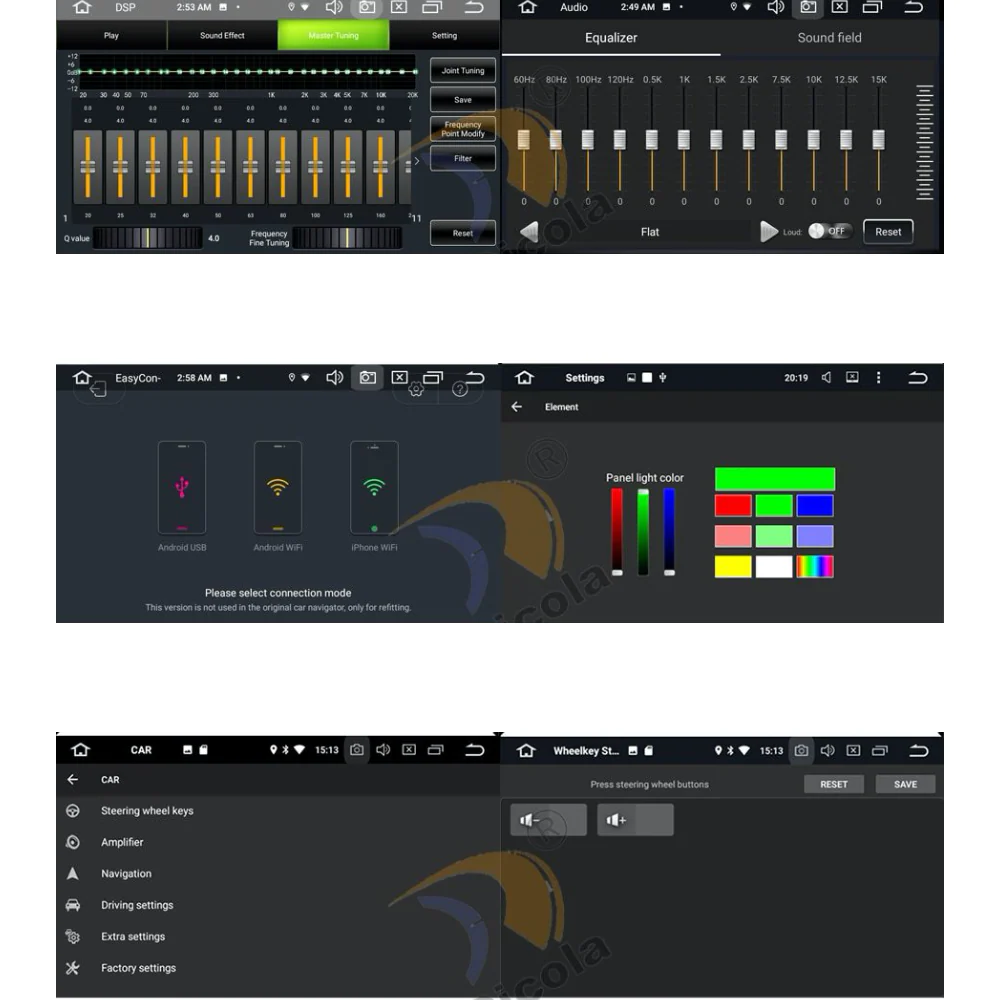Click Save in the DSP panel
This screenshot has width=1000, height=1000.
(463, 100)
